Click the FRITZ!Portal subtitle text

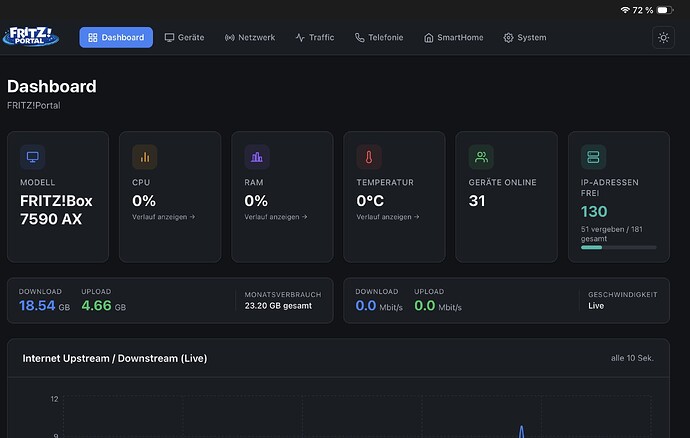tap(34, 105)
